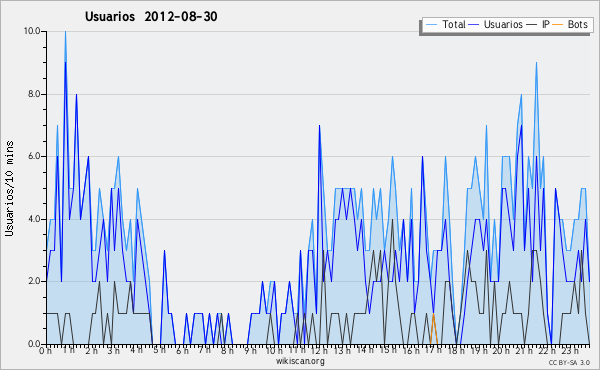The height and width of the screenshot is (370, 600).
Task: Click the "6 h" x-axis label
Action: 182,351
